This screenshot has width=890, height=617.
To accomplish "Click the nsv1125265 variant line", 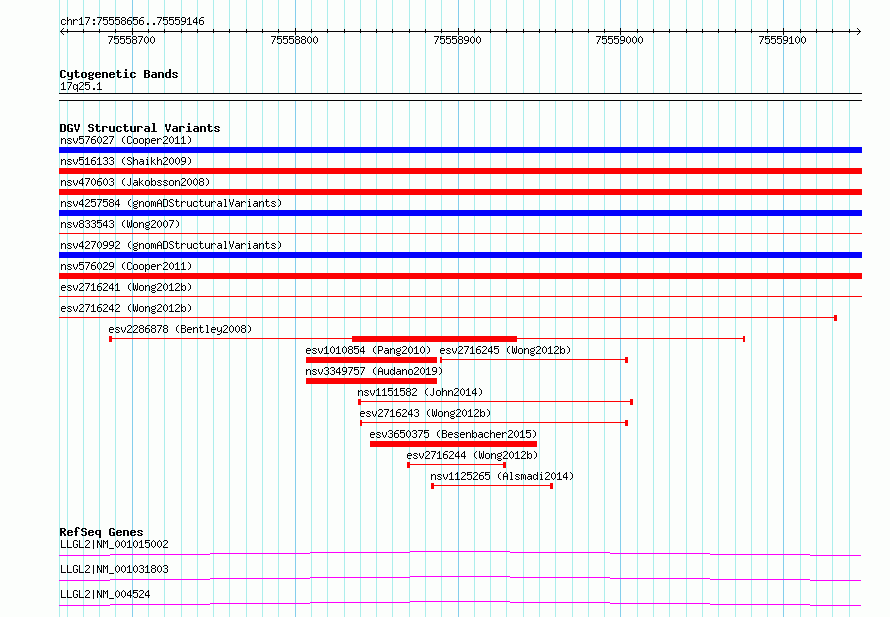I will point(492,486).
